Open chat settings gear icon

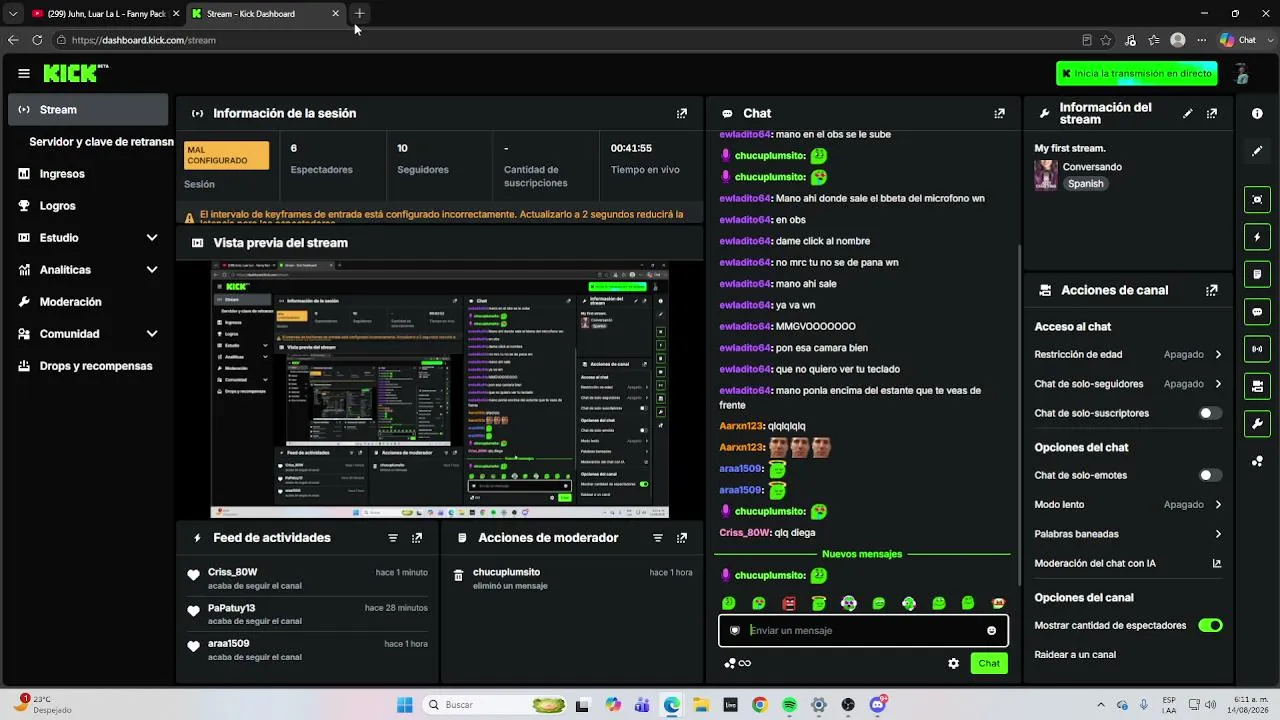point(953,663)
